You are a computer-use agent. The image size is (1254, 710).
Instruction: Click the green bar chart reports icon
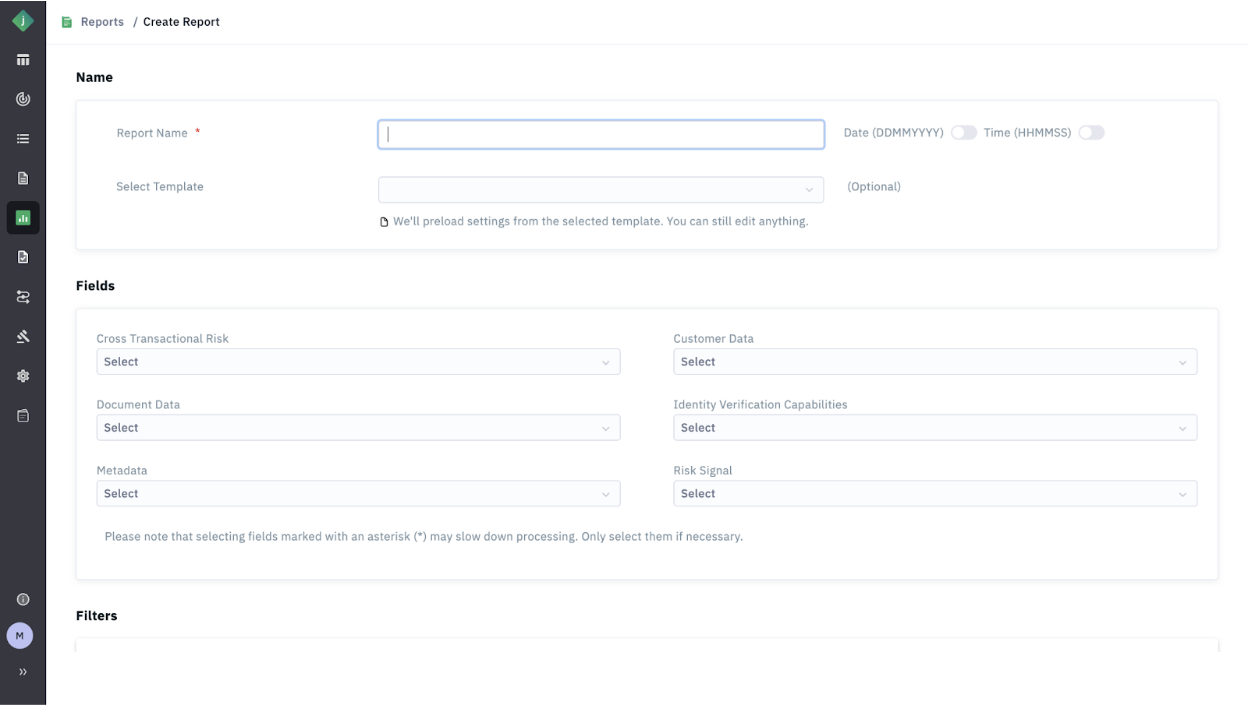22,218
